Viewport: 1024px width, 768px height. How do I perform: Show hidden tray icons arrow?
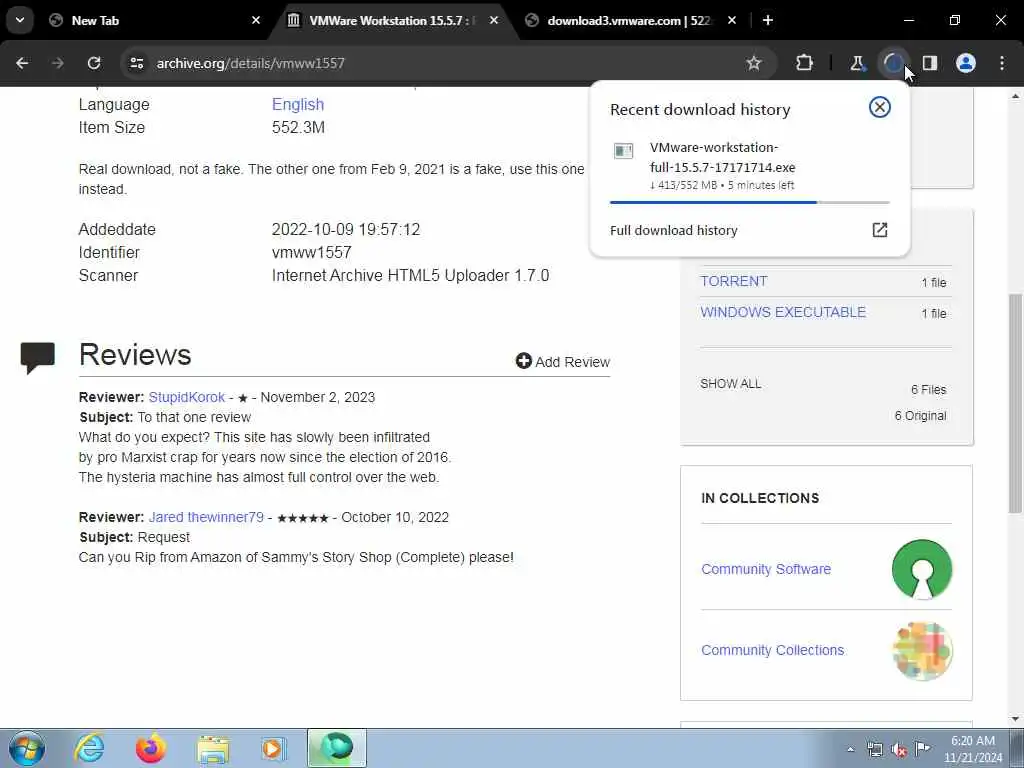click(850, 749)
